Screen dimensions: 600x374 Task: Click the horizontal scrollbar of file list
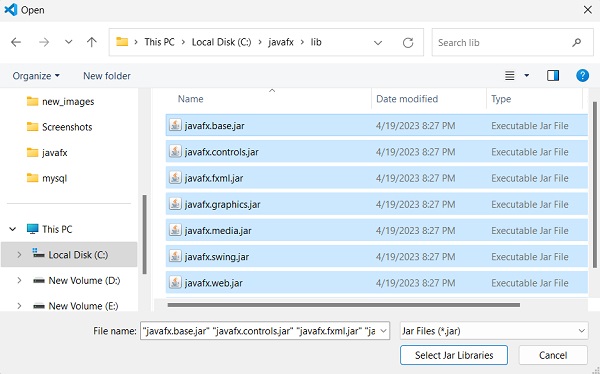[344, 305]
